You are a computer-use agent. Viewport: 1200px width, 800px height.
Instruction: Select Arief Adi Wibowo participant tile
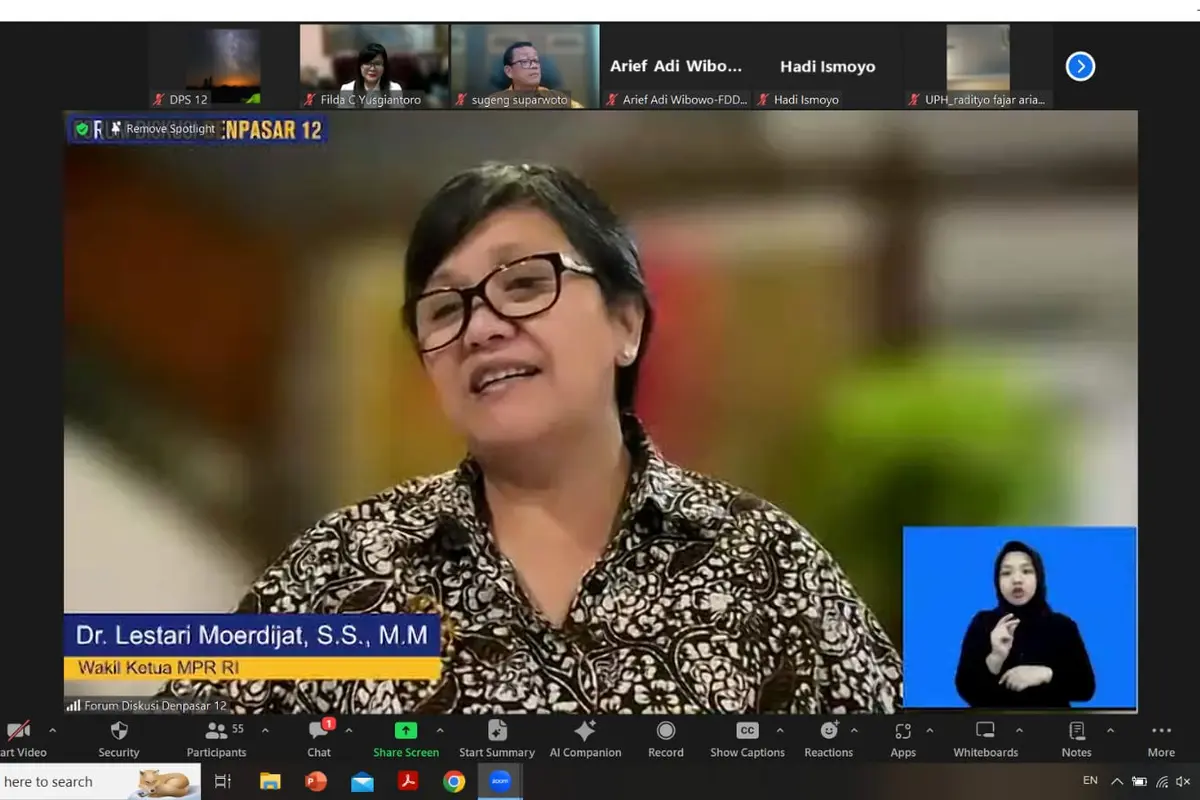coord(676,66)
